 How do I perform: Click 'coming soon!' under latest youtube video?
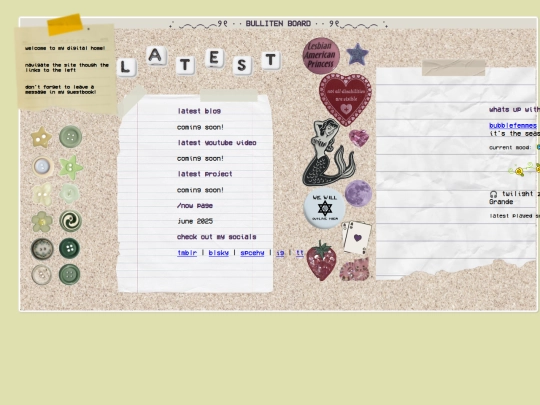point(200,158)
